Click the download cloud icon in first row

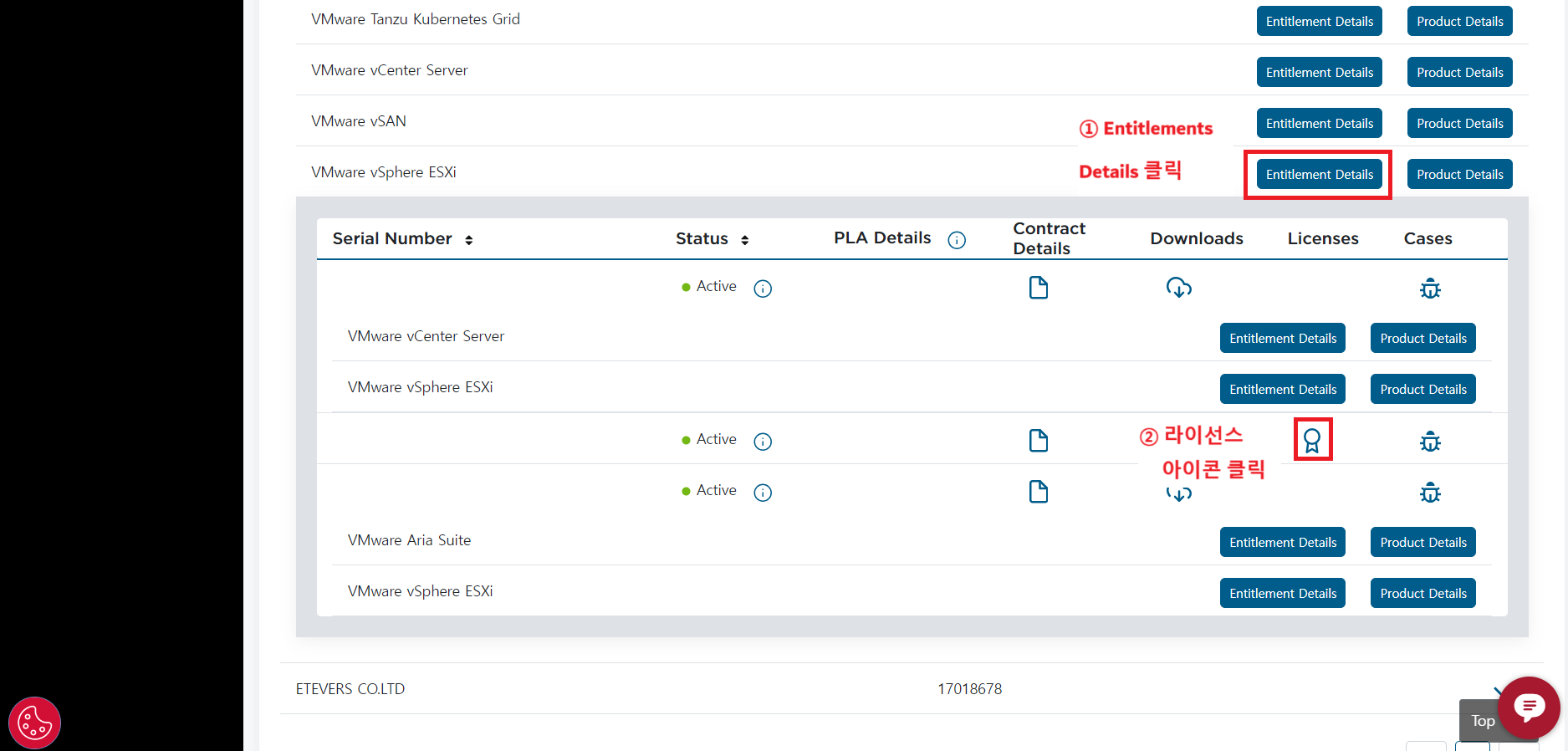click(x=1178, y=288)
